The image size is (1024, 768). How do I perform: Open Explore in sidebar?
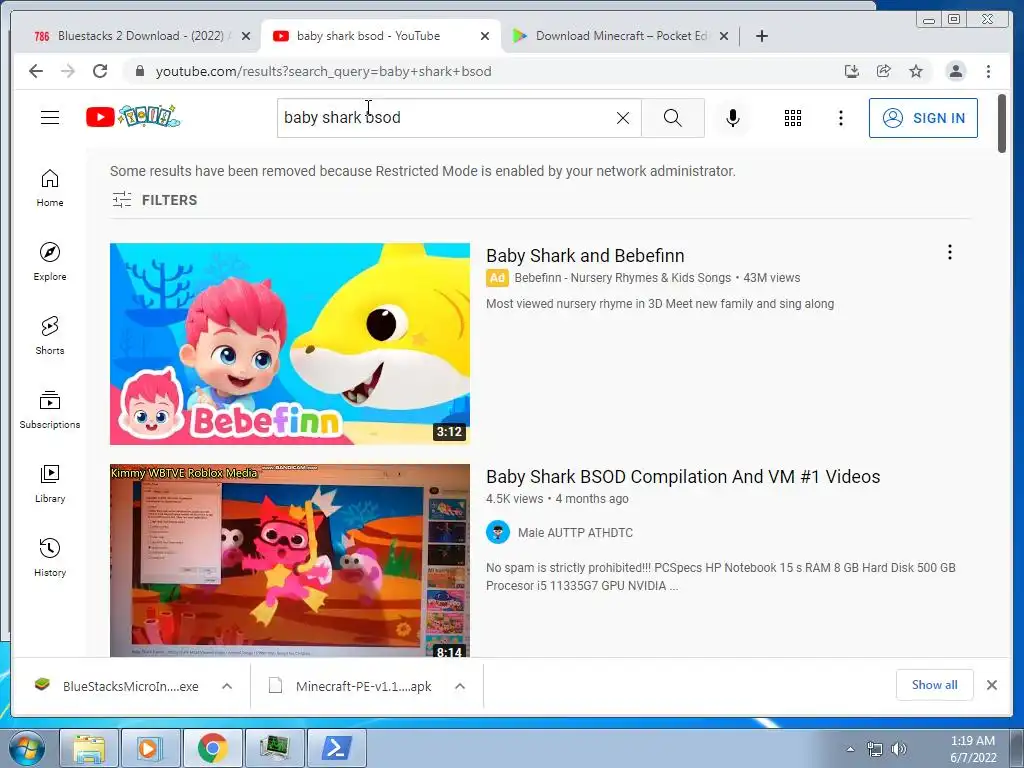point(50,262)
